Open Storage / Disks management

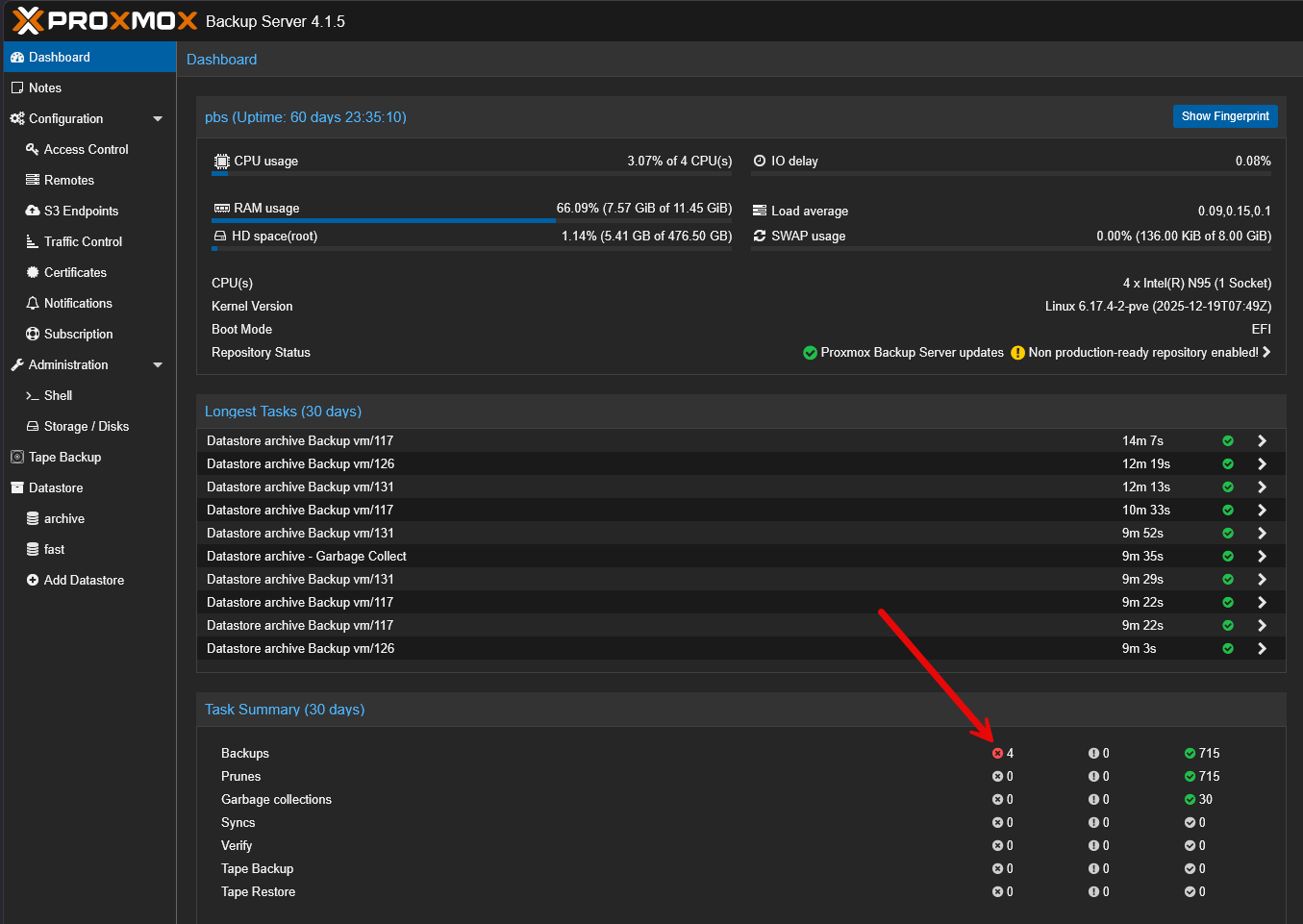86,426
